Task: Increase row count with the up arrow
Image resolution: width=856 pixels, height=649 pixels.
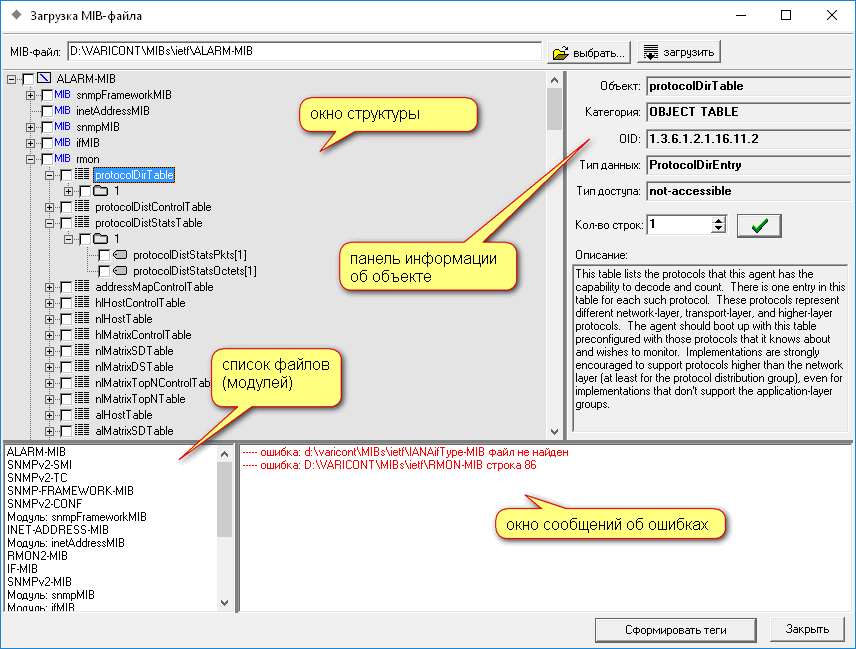Action: pyautogui.click(x=717, y=220)
